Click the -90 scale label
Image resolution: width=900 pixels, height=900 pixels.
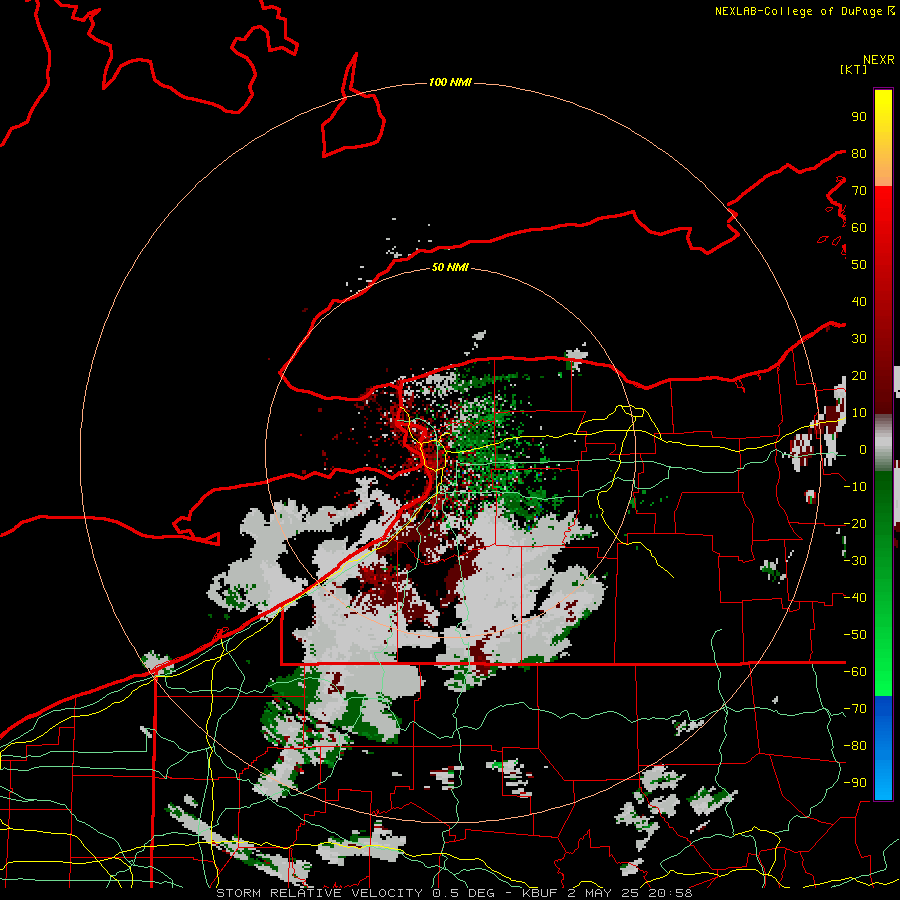pyautogui.click(x=855, y=782)
